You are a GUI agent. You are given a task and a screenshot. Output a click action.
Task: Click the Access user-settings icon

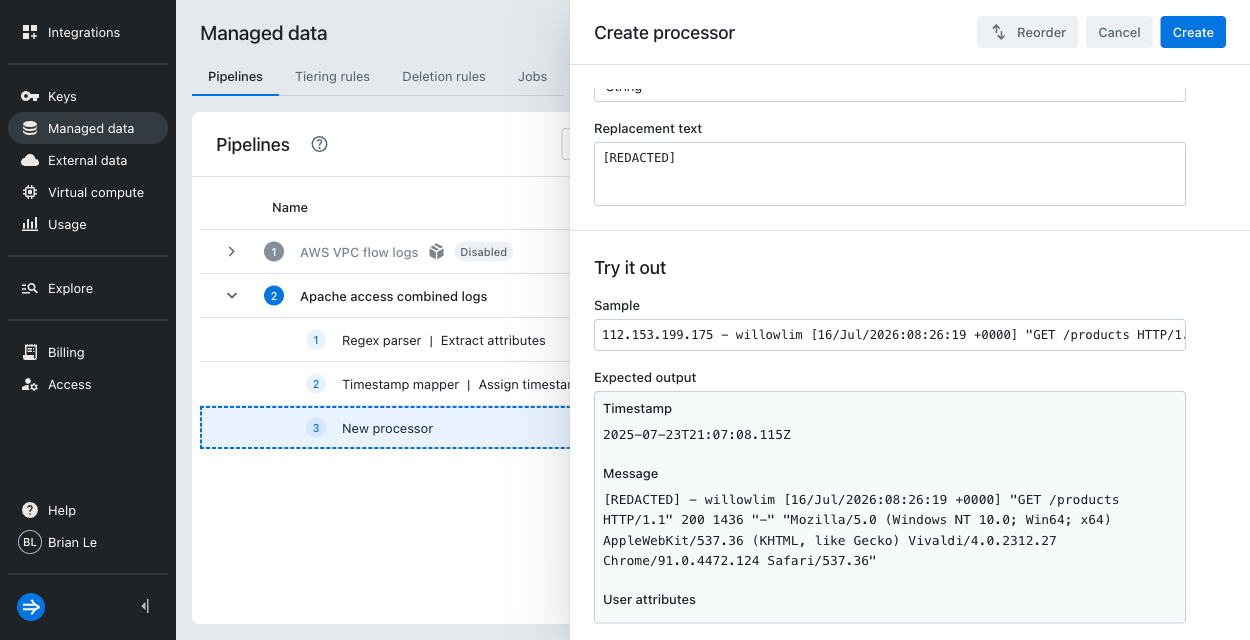pos(30,384)
